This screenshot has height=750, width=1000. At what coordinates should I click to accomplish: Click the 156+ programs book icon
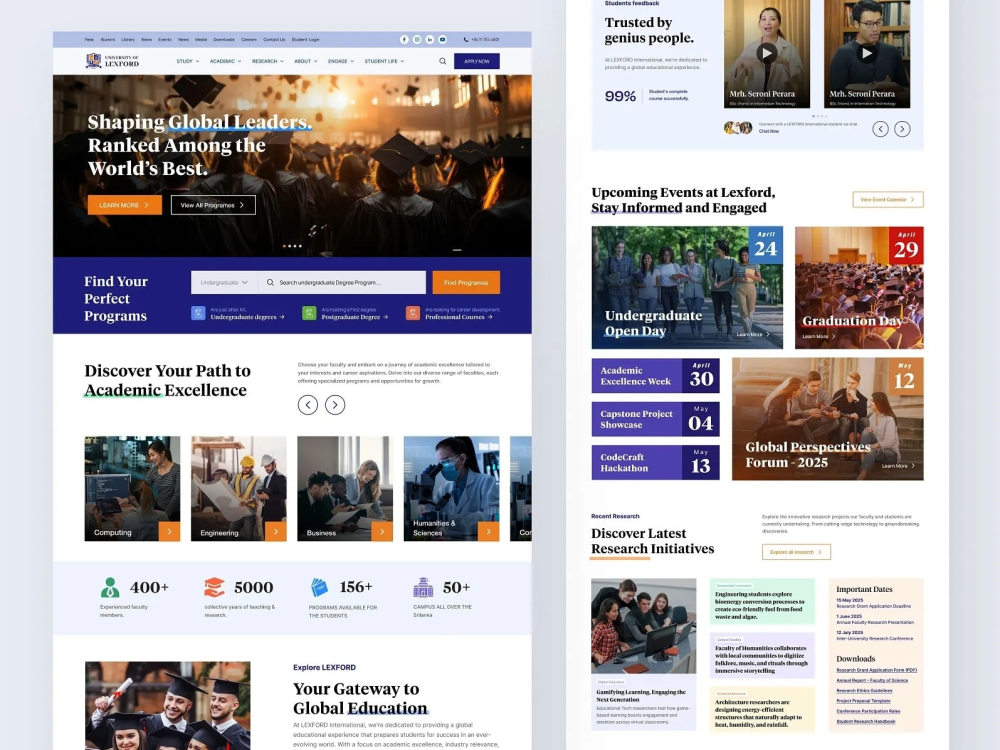click(319, 587)
